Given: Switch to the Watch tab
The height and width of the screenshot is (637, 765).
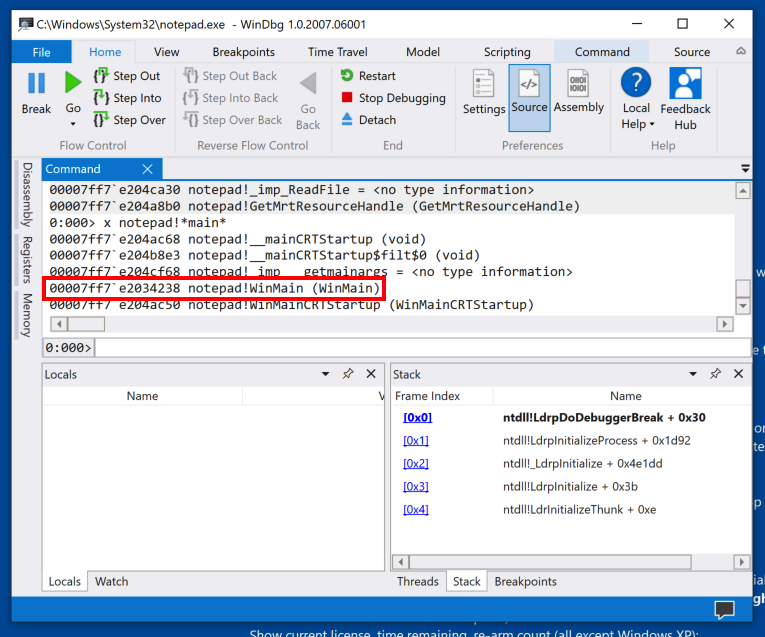Looking at the screenshot, I should point(111,581).
